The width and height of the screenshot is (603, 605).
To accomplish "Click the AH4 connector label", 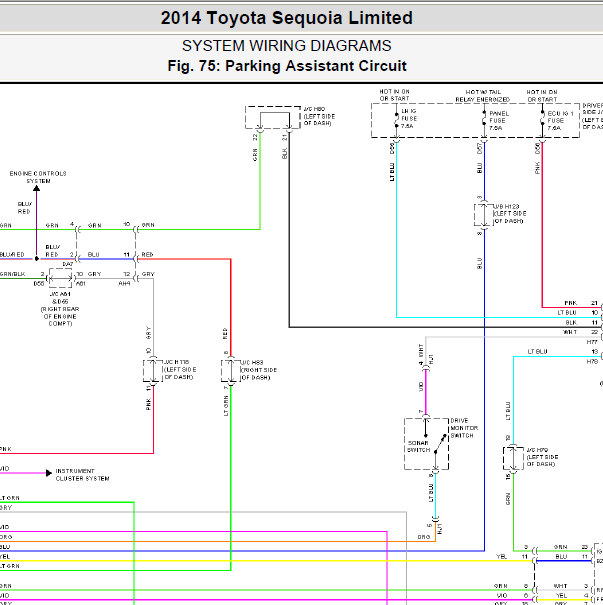I will (124, 283).
